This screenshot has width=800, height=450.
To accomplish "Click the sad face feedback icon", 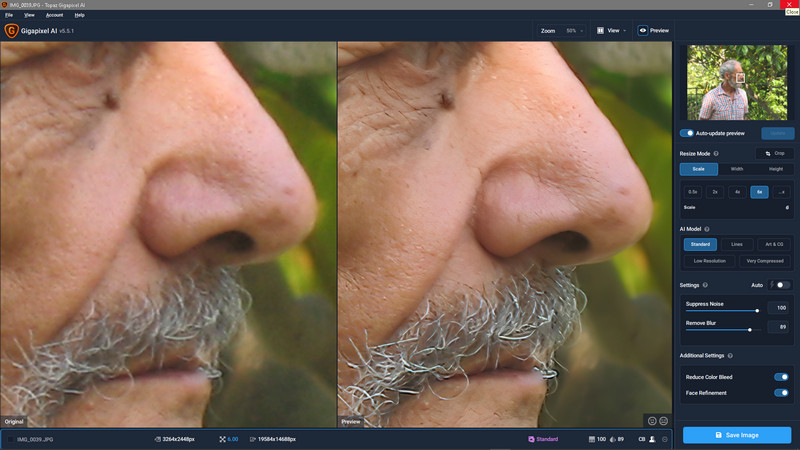I will coord(665,421).
